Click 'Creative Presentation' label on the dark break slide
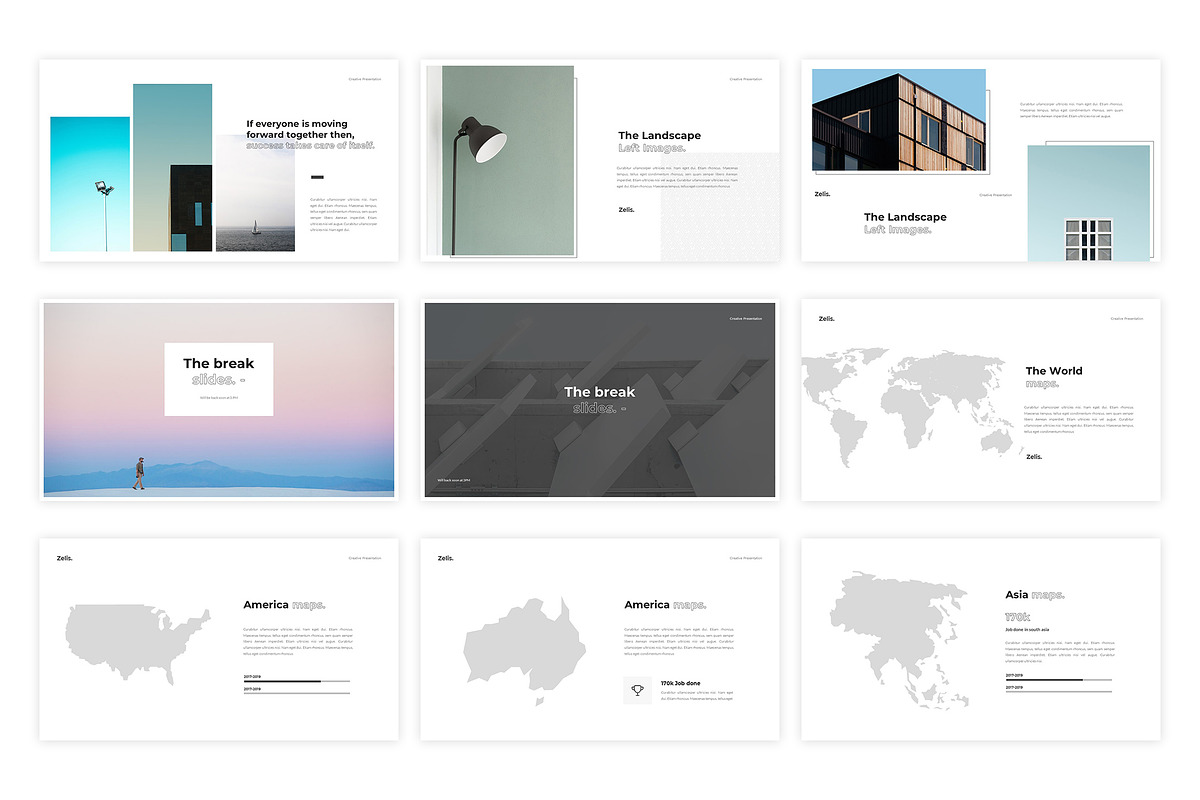Screen dimensions: 1200x800 [746, 319]
